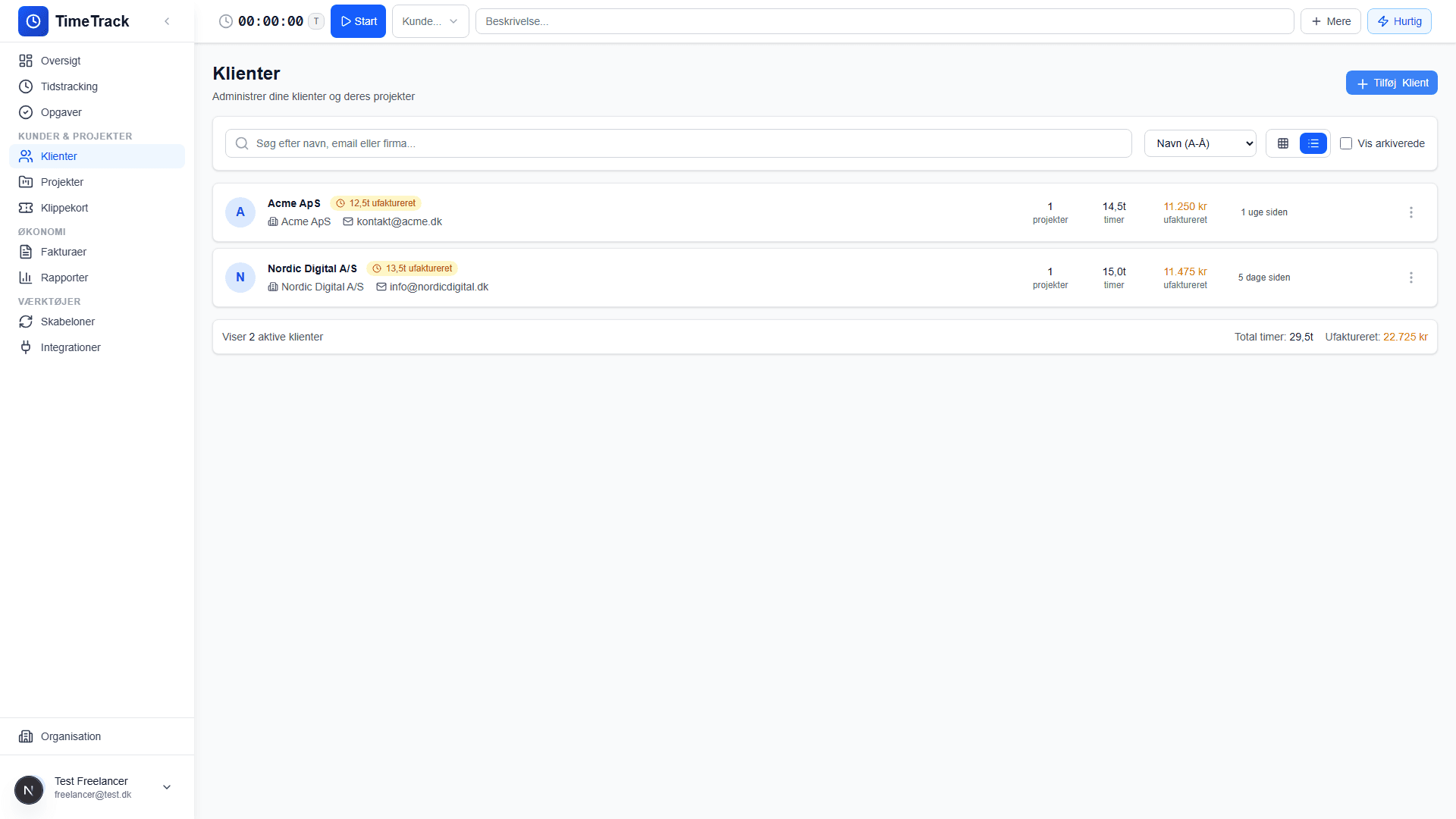Click the Projekter folder icon
This screenshot has height=819, width=1456.
(x=26, y=182)
